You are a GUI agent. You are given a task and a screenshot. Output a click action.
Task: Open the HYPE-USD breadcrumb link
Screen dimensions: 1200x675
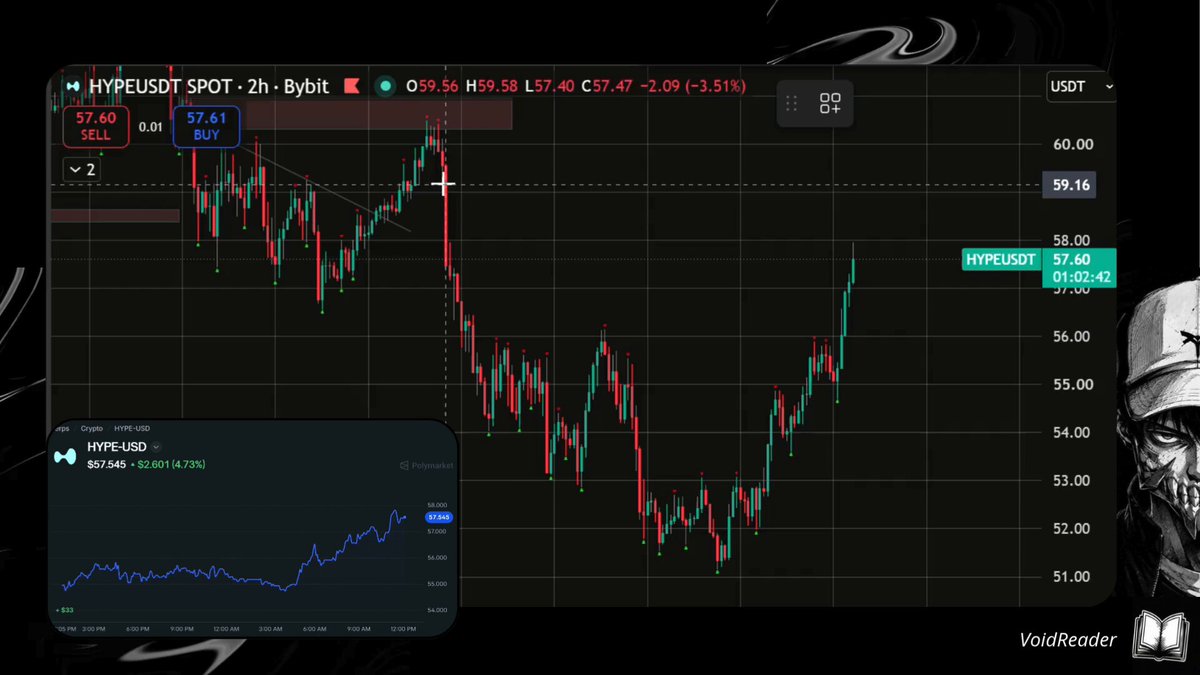[132, 428]
